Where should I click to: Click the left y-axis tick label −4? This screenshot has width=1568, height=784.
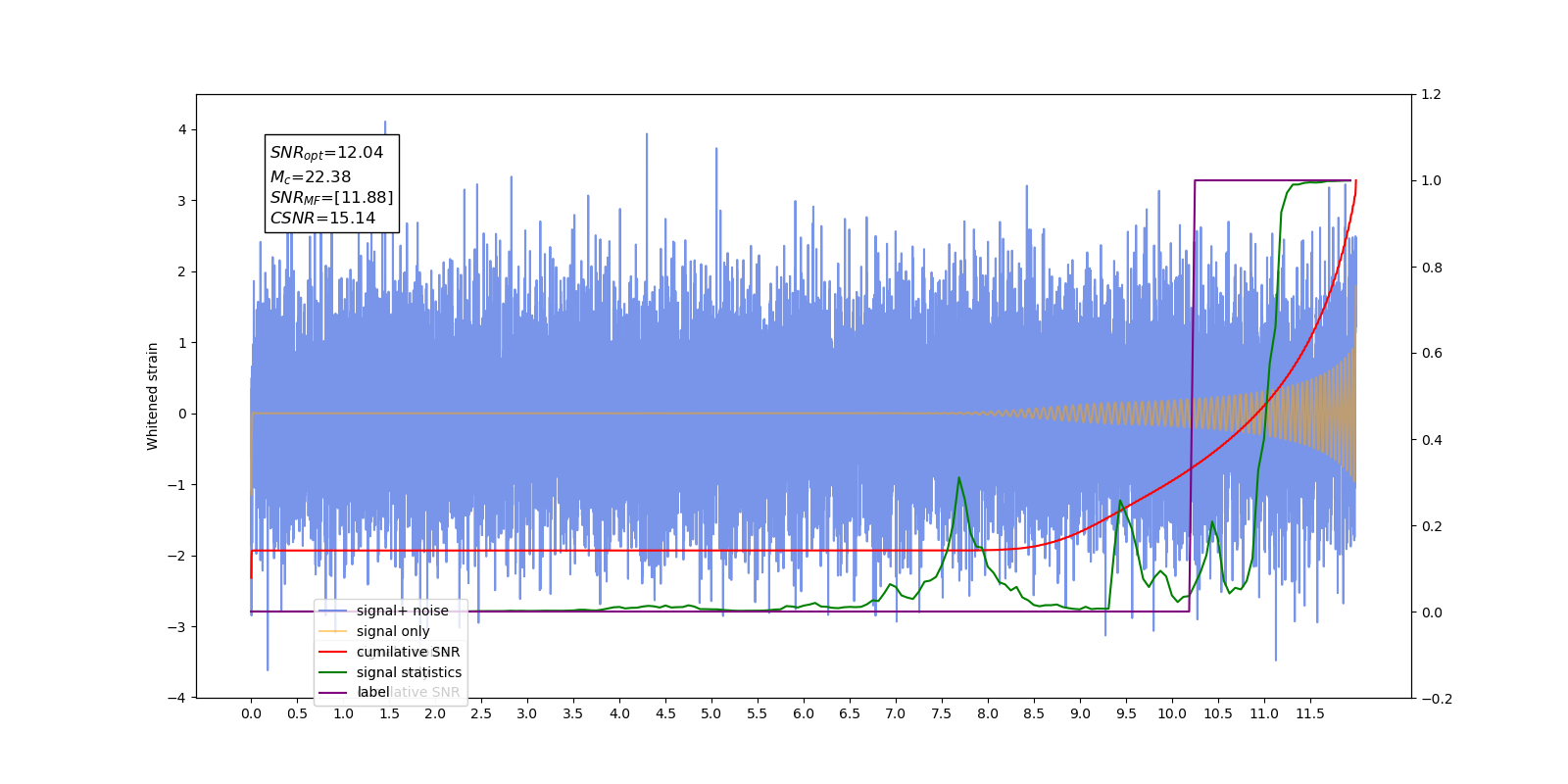(x=177, y=698)
